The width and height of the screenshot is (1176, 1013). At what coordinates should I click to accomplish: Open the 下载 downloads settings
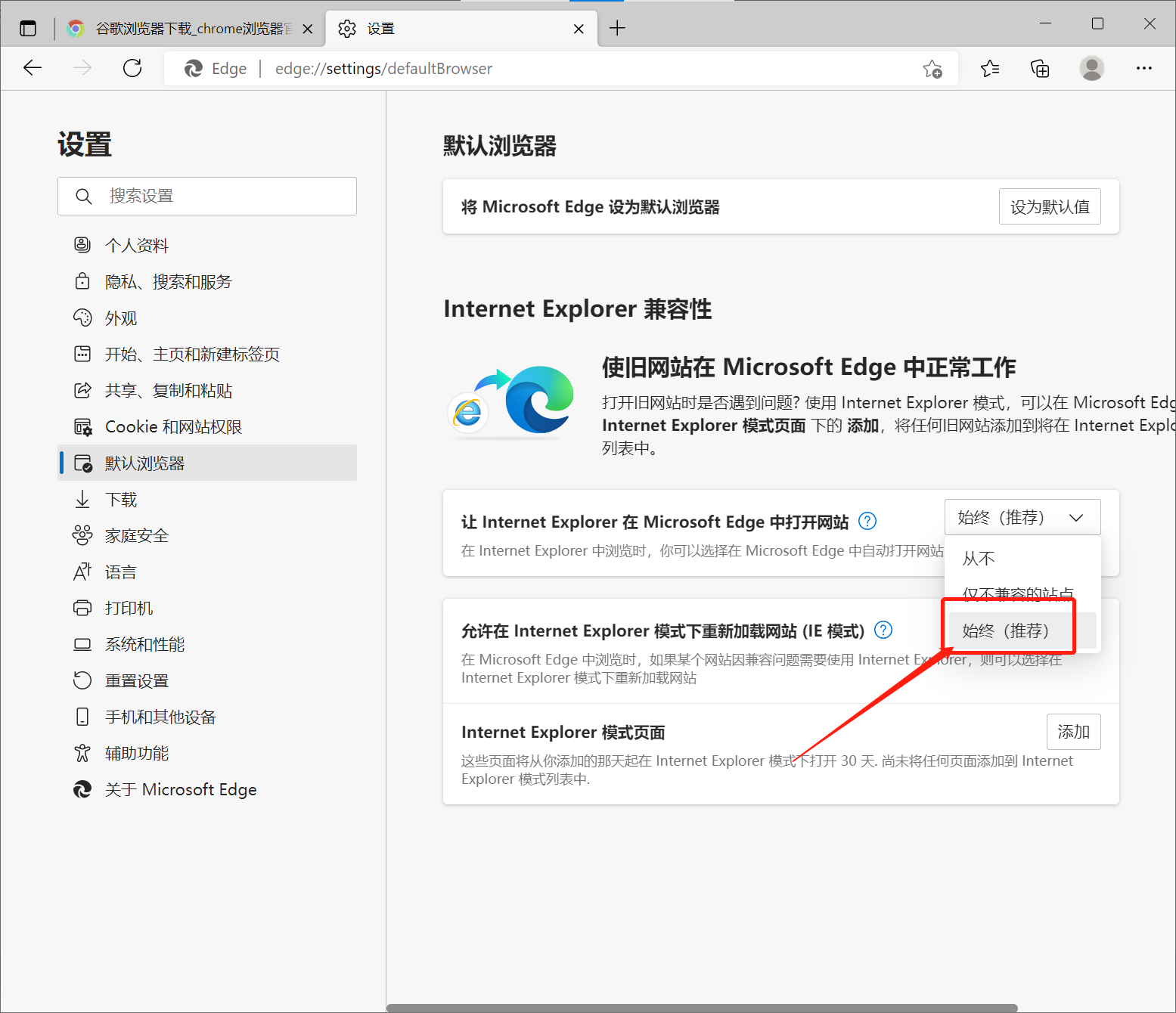121,499
